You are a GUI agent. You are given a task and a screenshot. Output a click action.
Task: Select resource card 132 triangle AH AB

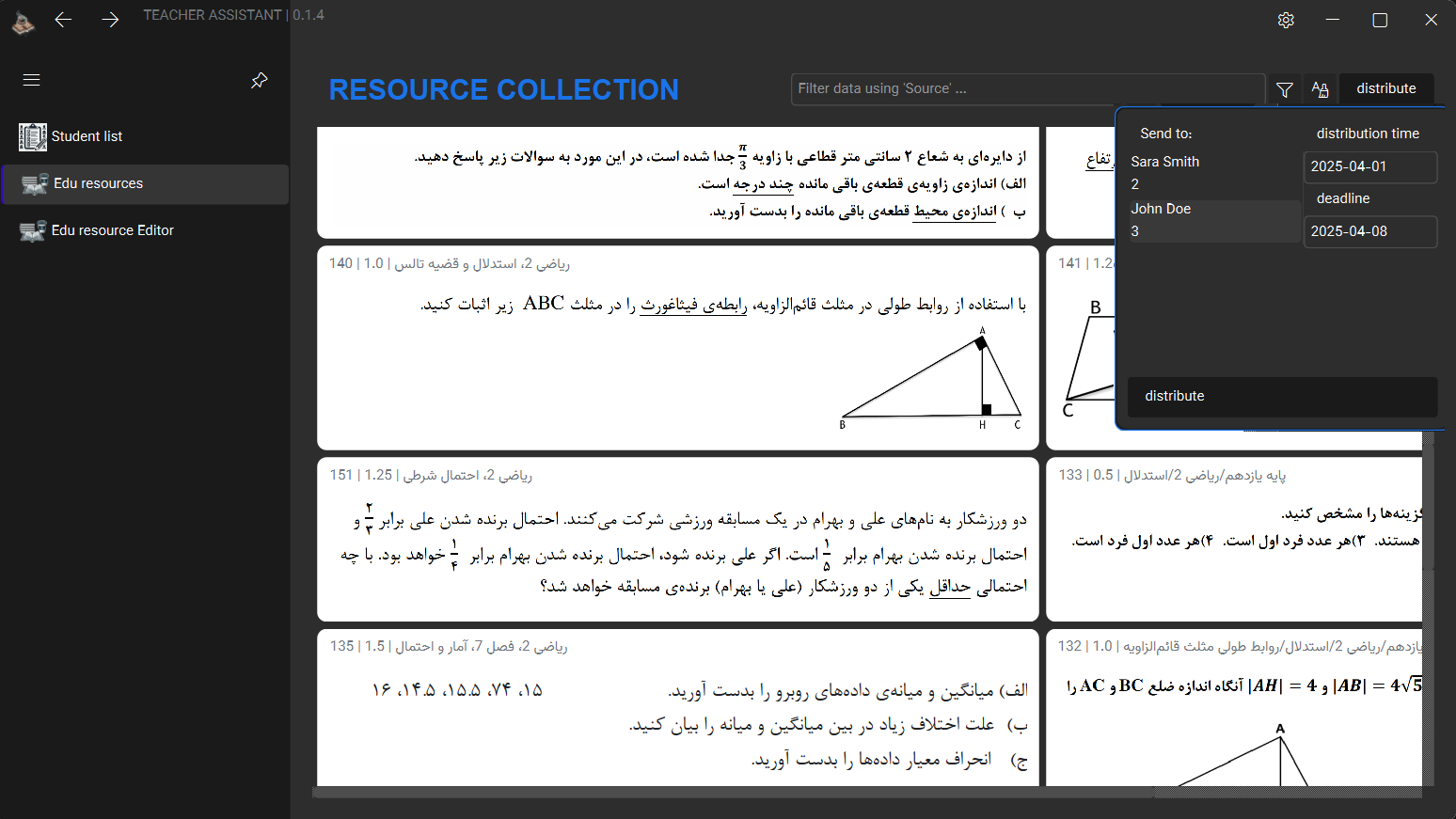tap(1235, 708)
